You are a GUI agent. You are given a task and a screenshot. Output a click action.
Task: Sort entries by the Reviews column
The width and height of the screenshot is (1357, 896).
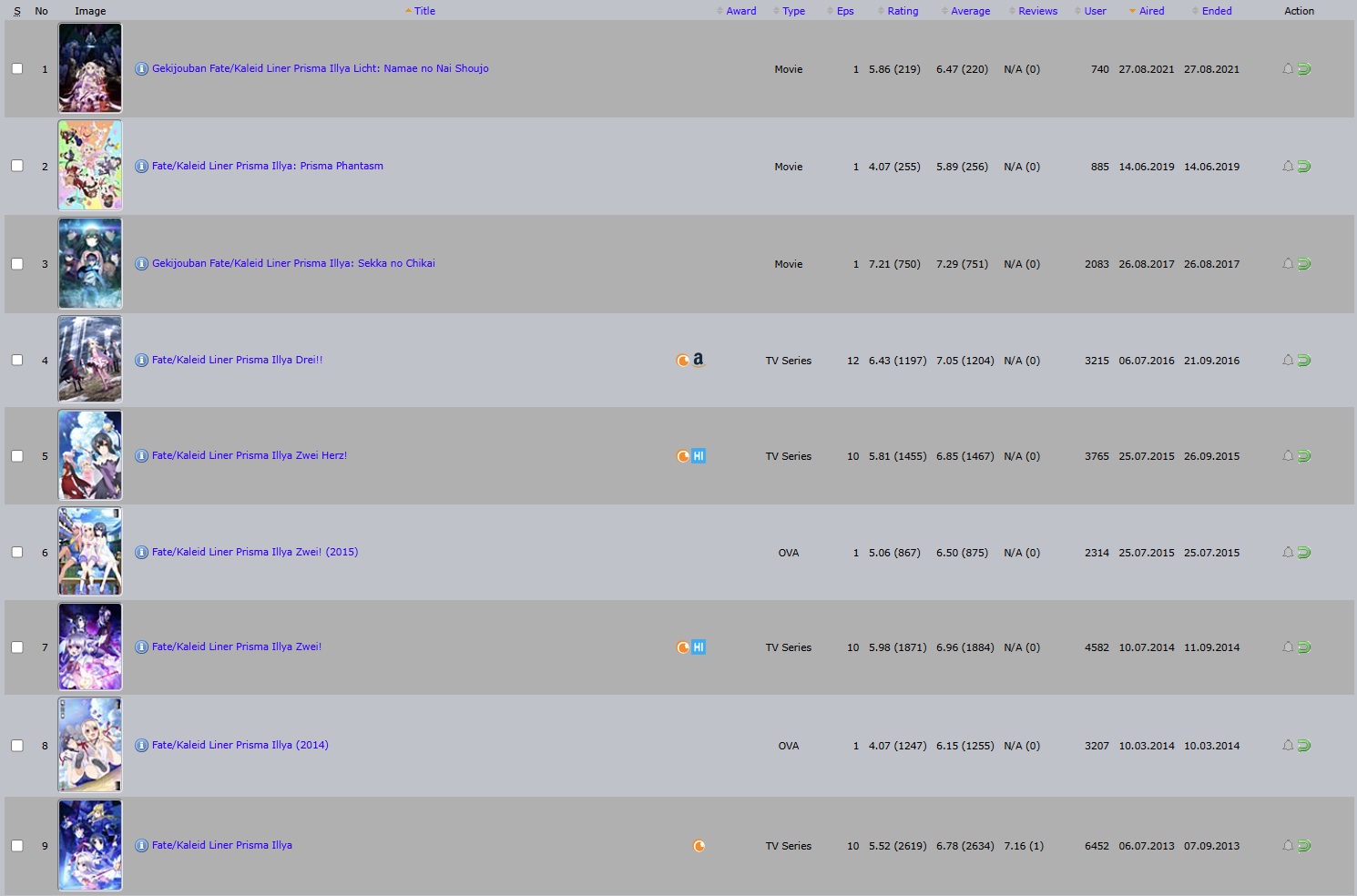[x=1037, y=11]
